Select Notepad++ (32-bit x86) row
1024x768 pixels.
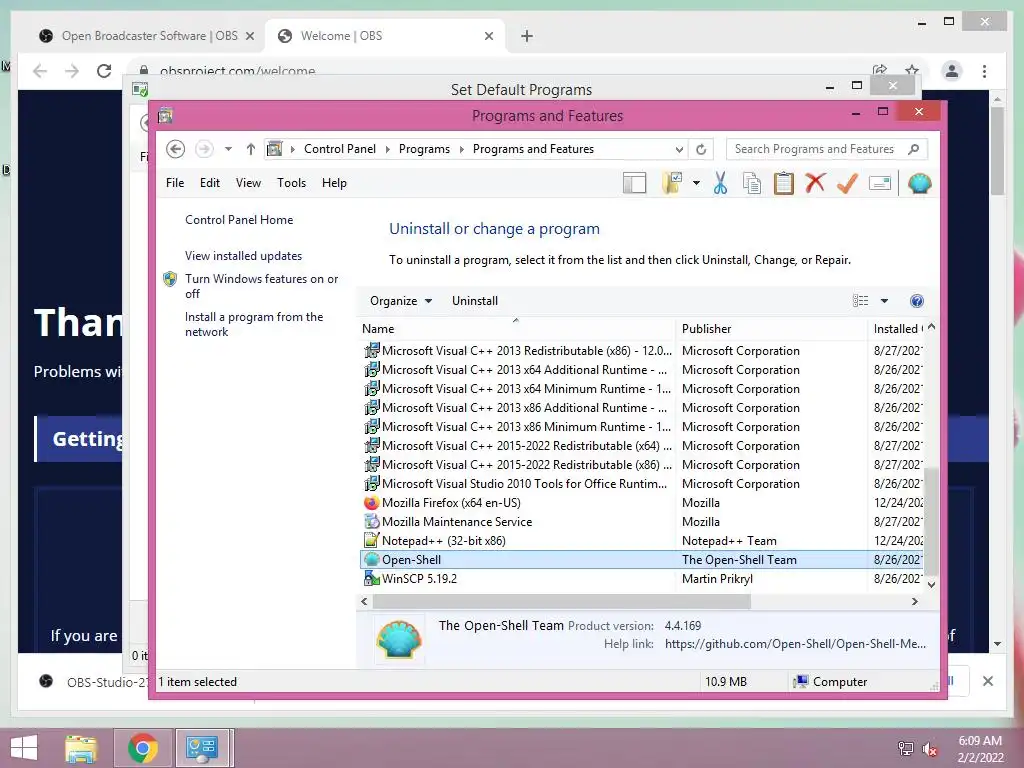click(640, 541)
